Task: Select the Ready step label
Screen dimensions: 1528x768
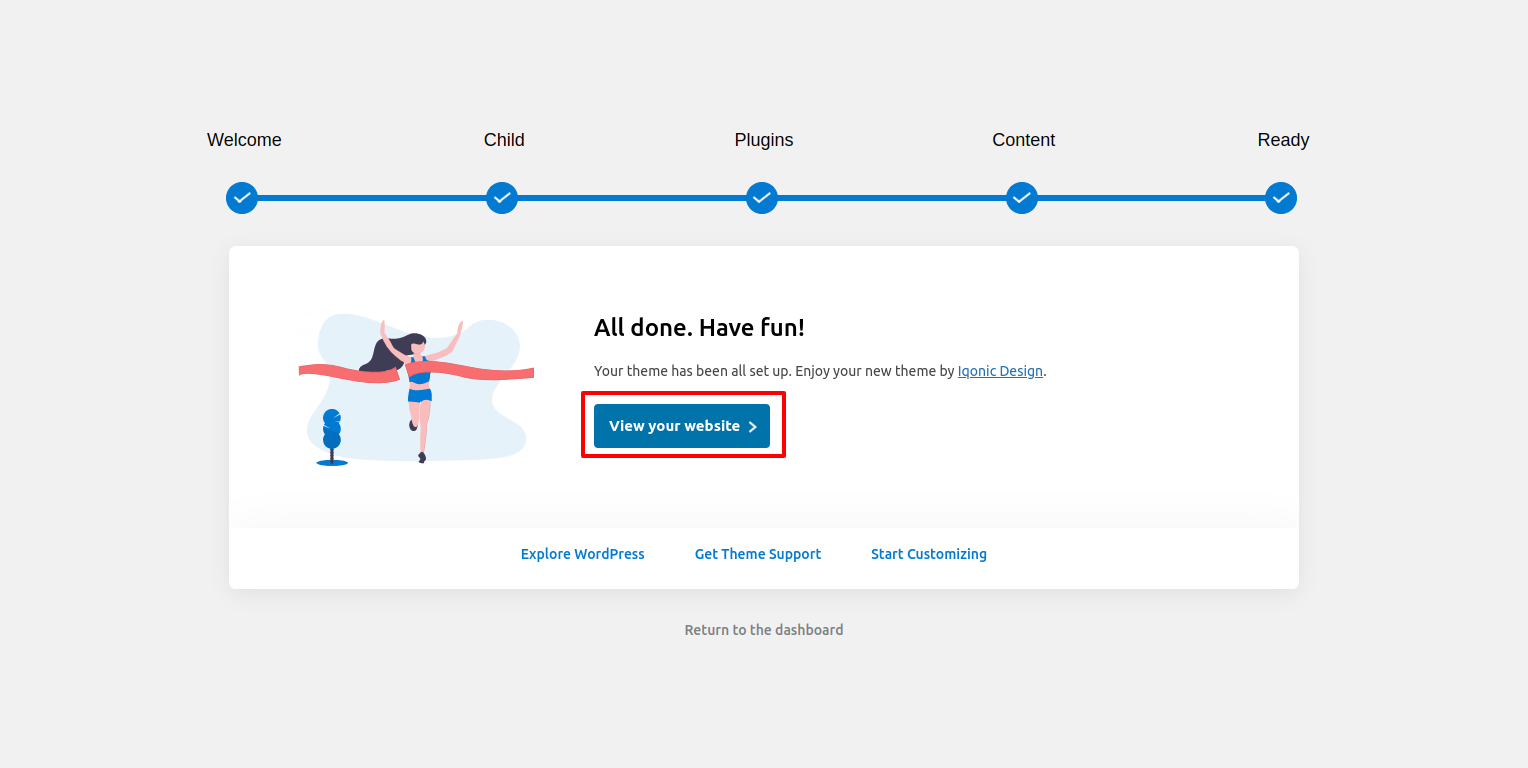Action: [1283, 140]
